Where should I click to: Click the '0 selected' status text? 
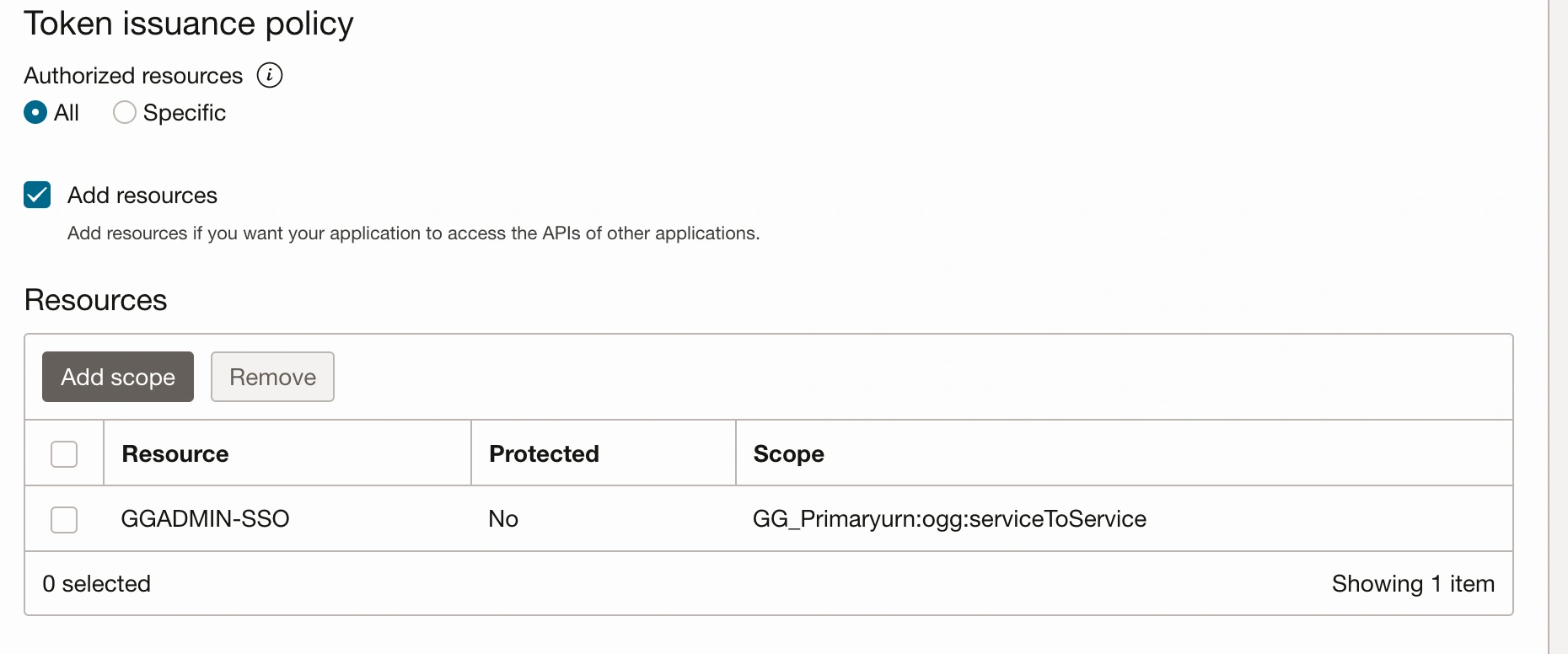point(96,583)
